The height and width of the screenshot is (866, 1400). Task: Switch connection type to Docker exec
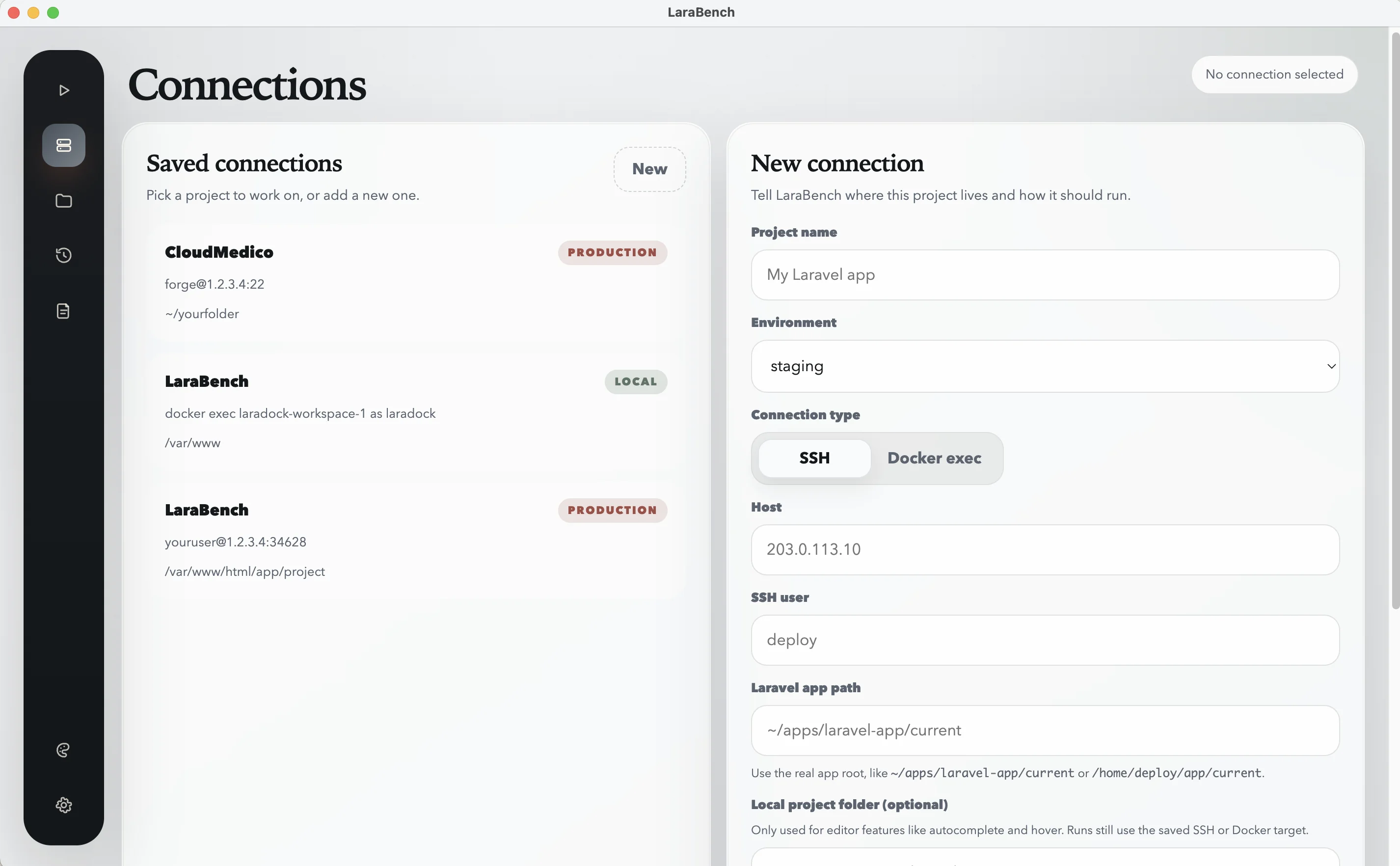[x=935, y=458]
